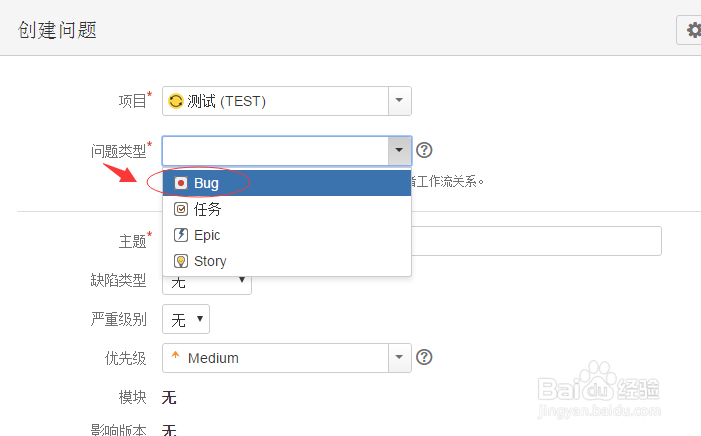The height and width of the screenshot is (436, 701).
Task: Click into the 主题 text field
Action: click(536, 241)
